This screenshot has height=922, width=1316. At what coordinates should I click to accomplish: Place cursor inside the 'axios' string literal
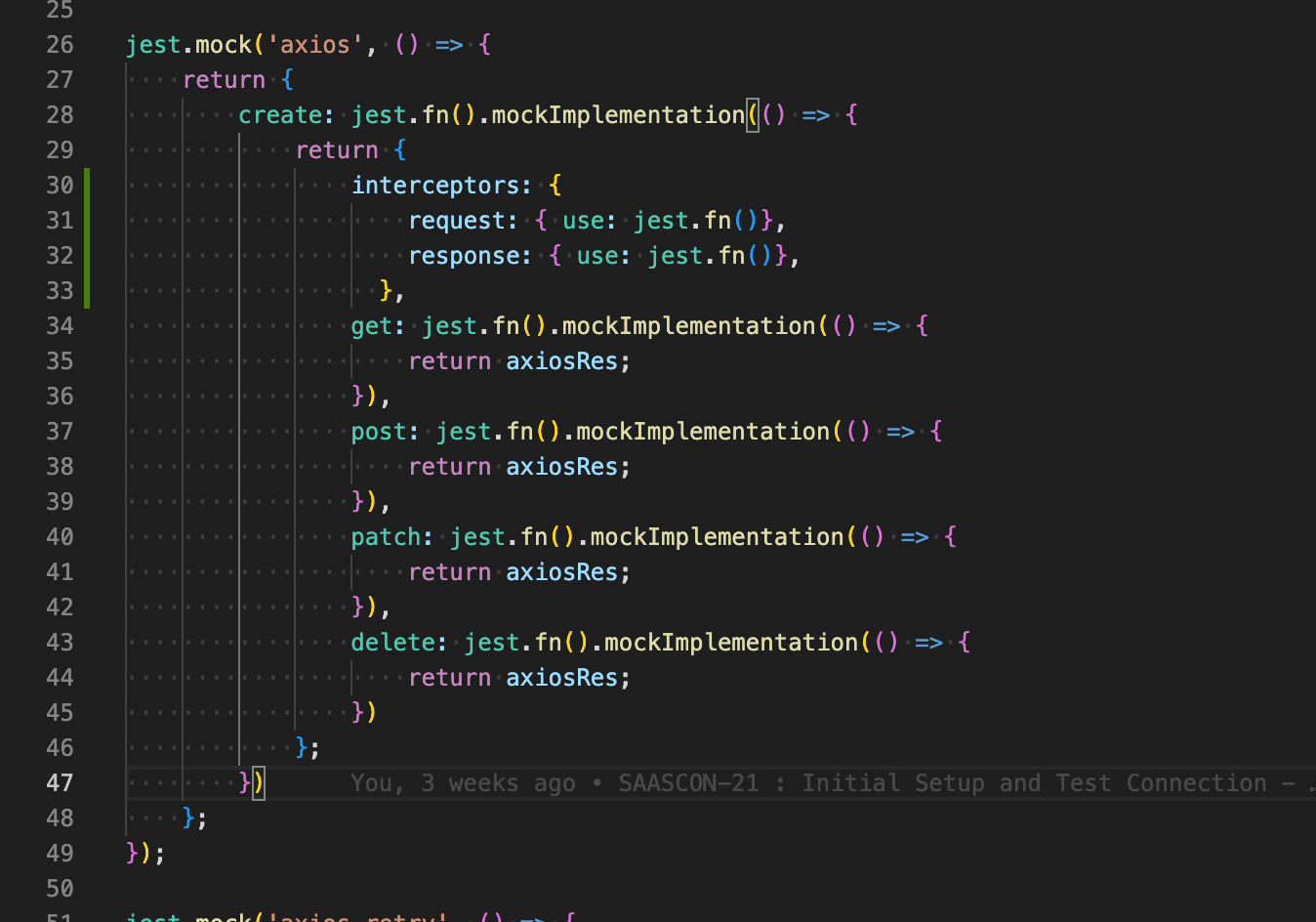pos(312,44)
